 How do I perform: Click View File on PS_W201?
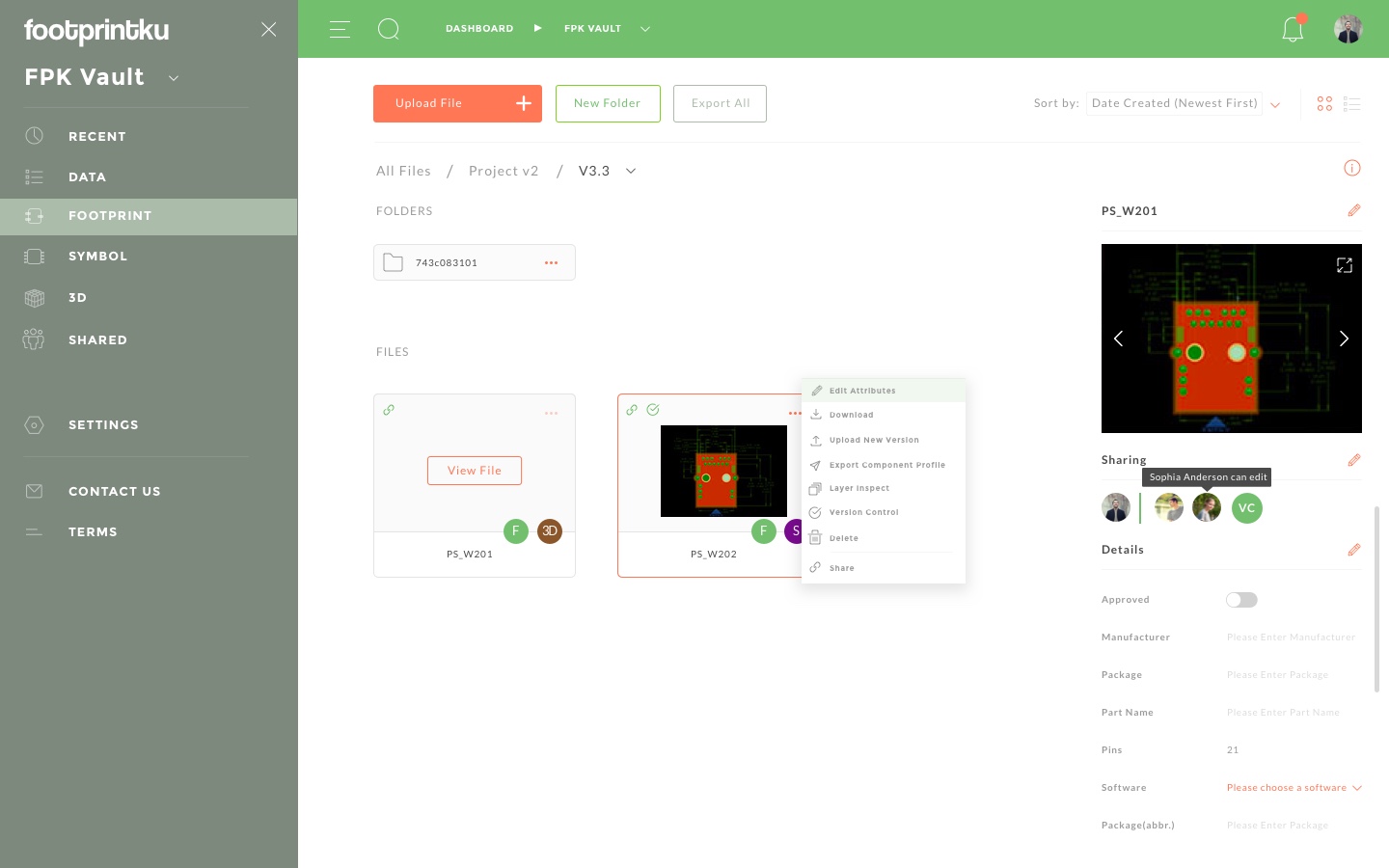pyautogui.click(x=475, y=471)
